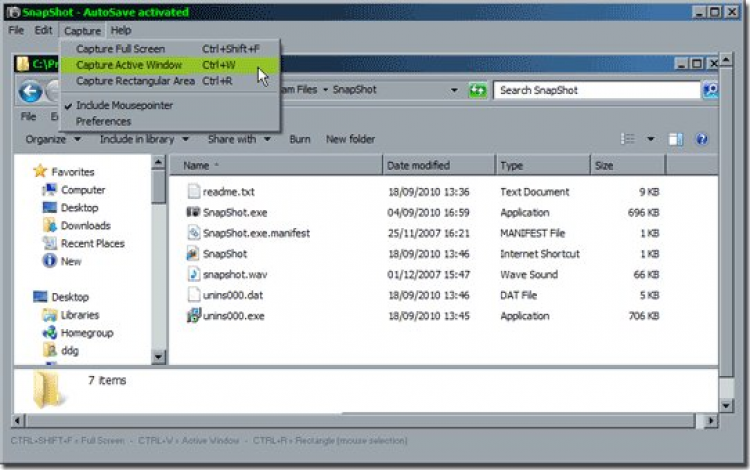Image resolution: width=750 pixels, height=470 pixels.
Task: Open the SnapShot Edit menu
Action: (43, 30)
